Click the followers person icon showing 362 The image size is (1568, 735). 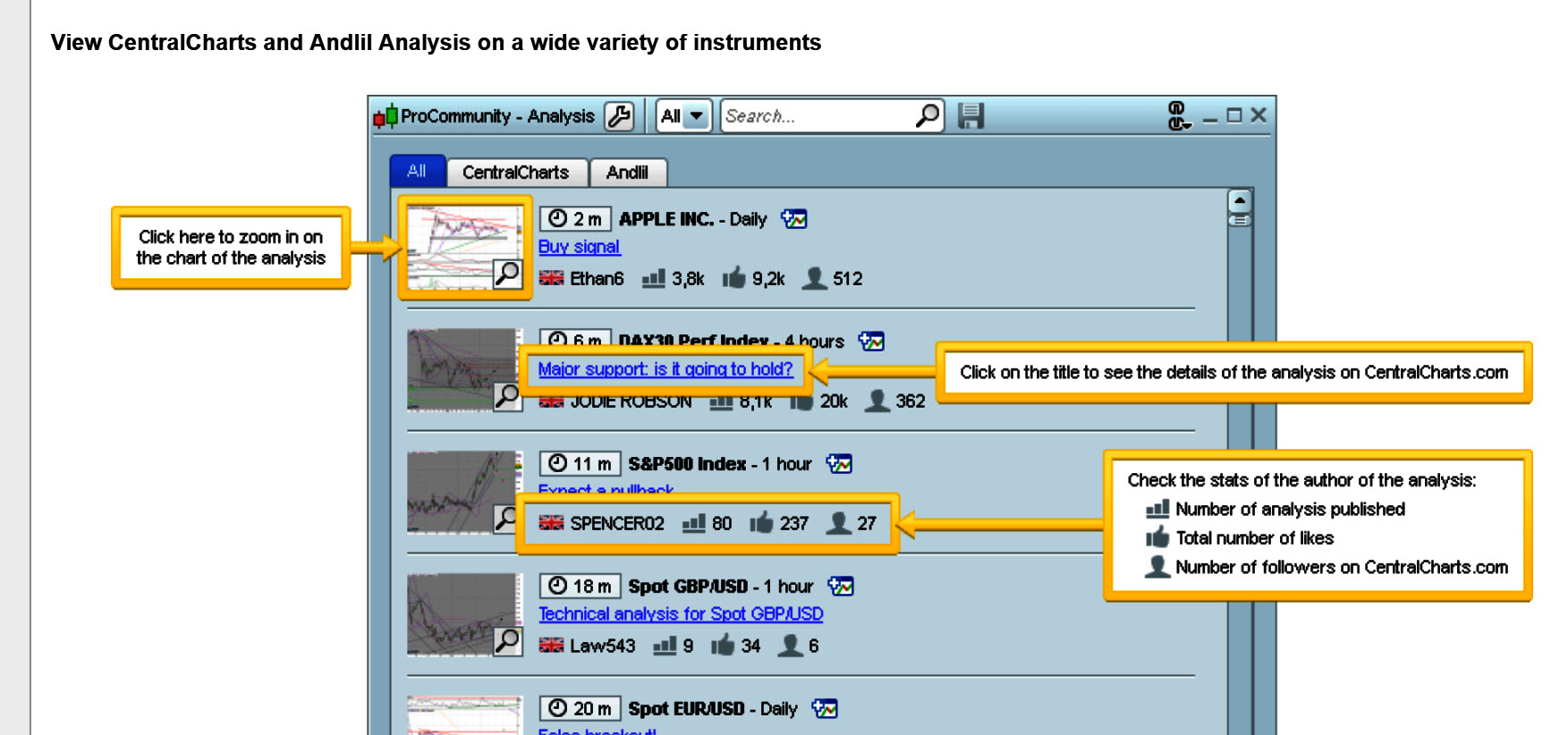[877, 401]
